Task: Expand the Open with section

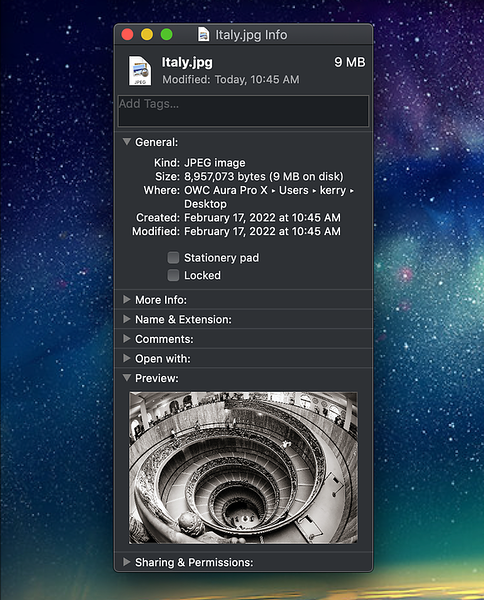Action: (127, 358)
